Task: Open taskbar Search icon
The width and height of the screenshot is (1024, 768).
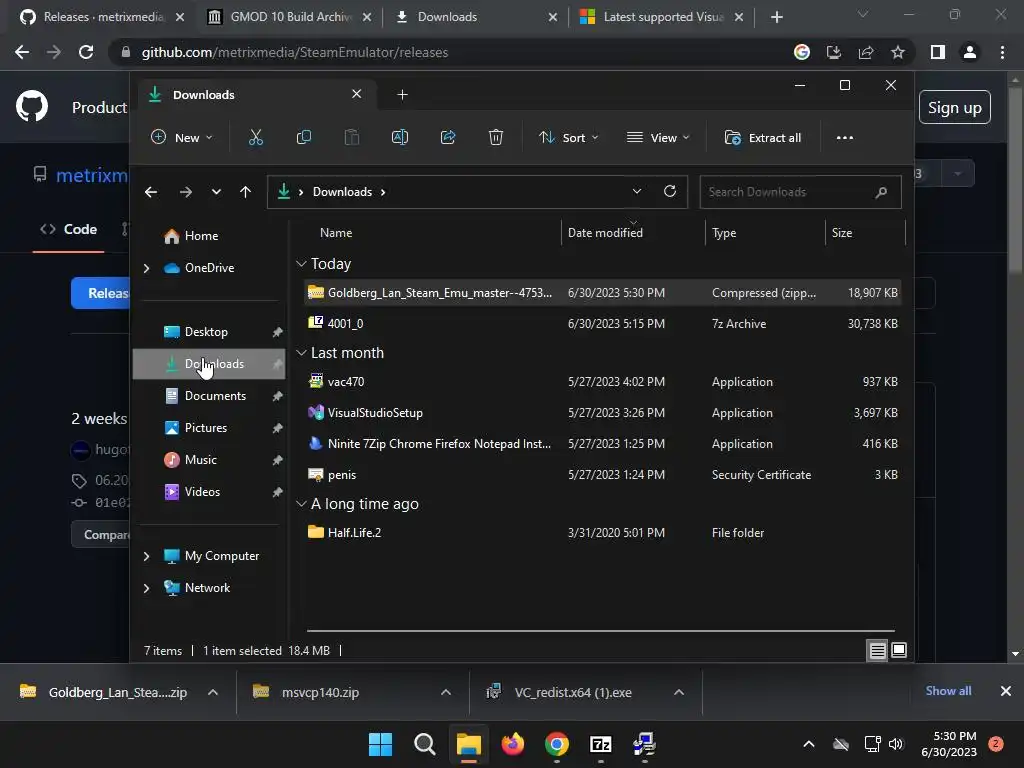Action: (424, 744)
